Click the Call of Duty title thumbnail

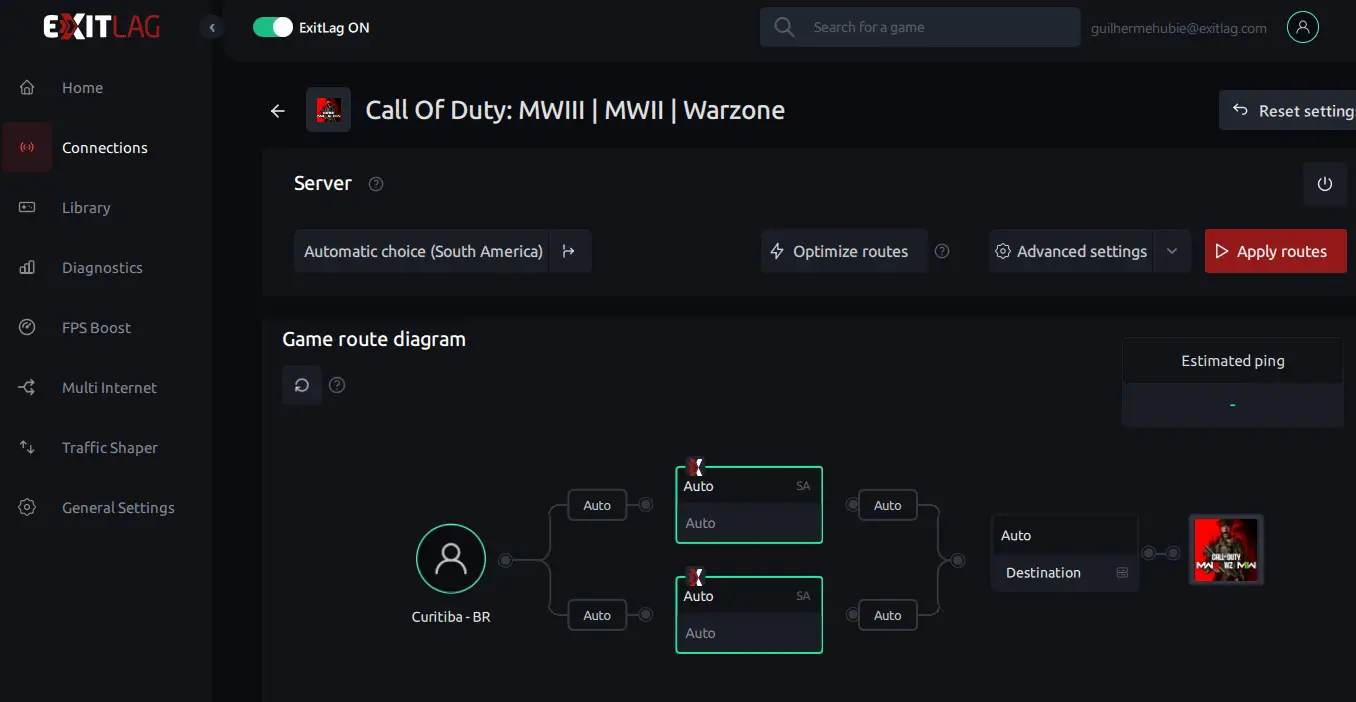point(328,110)
